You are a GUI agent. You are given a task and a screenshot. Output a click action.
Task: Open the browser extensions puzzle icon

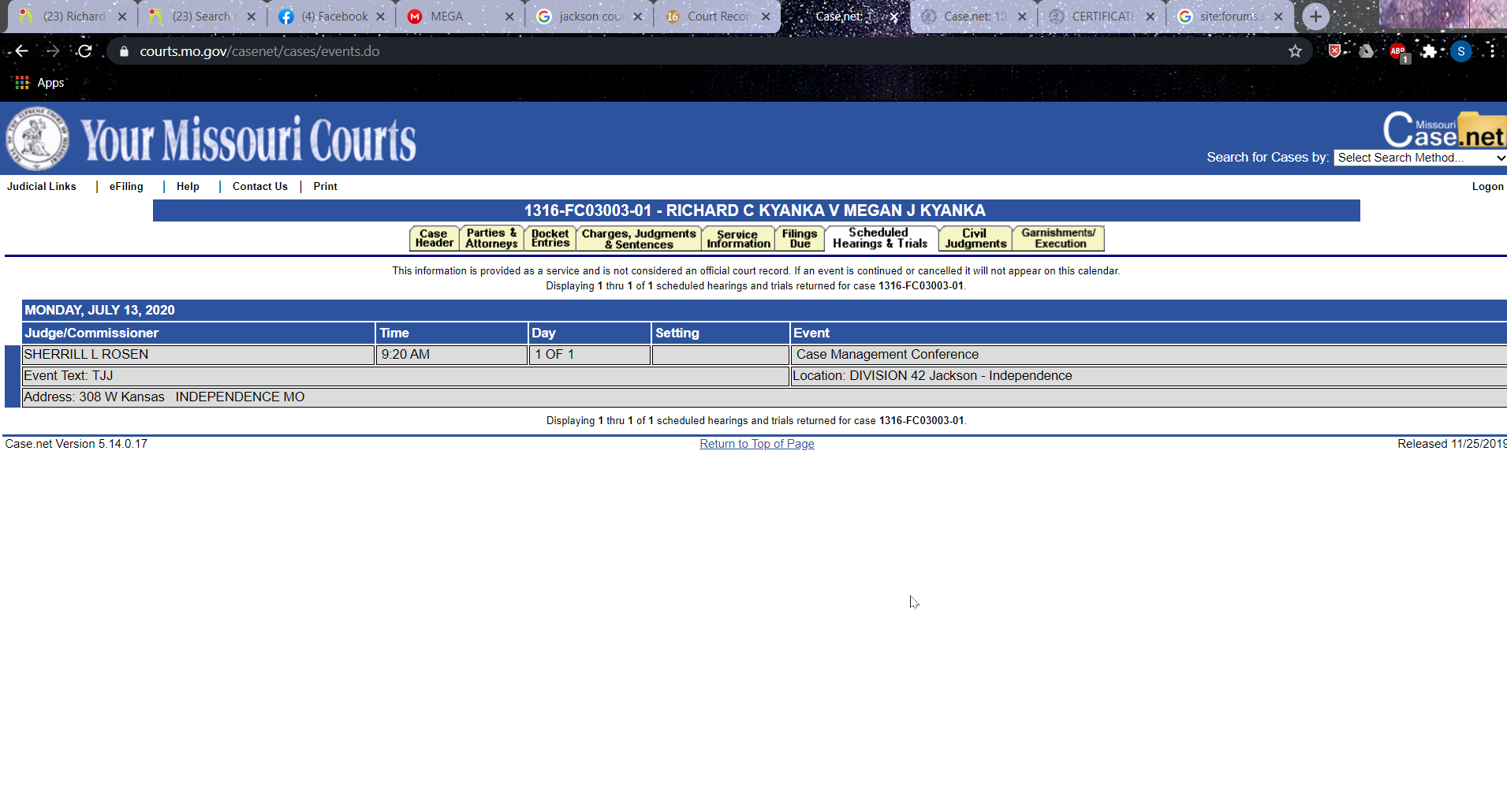1429,51
